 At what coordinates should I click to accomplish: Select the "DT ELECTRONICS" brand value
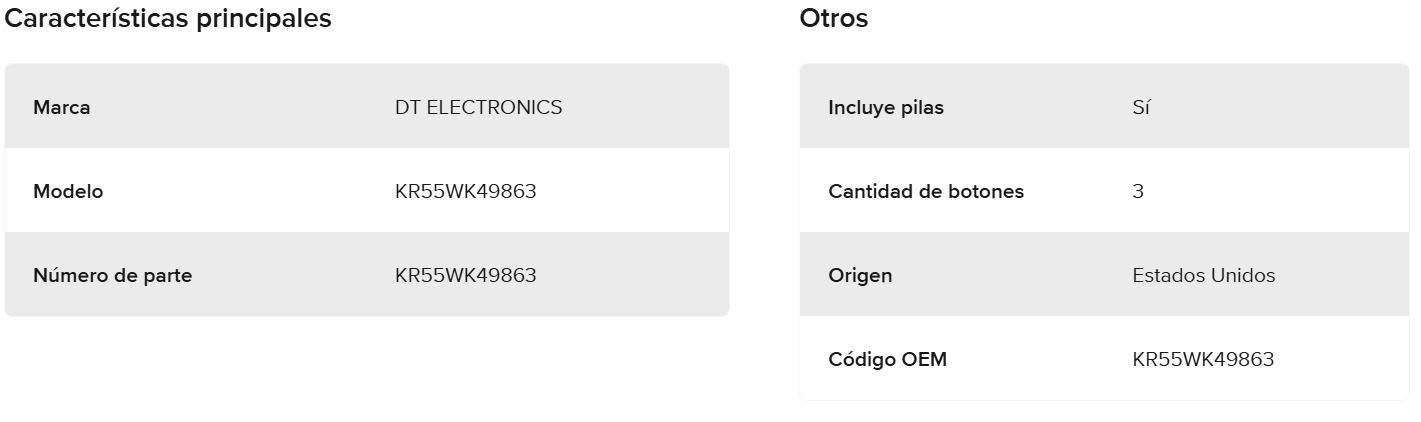point(478,108)
